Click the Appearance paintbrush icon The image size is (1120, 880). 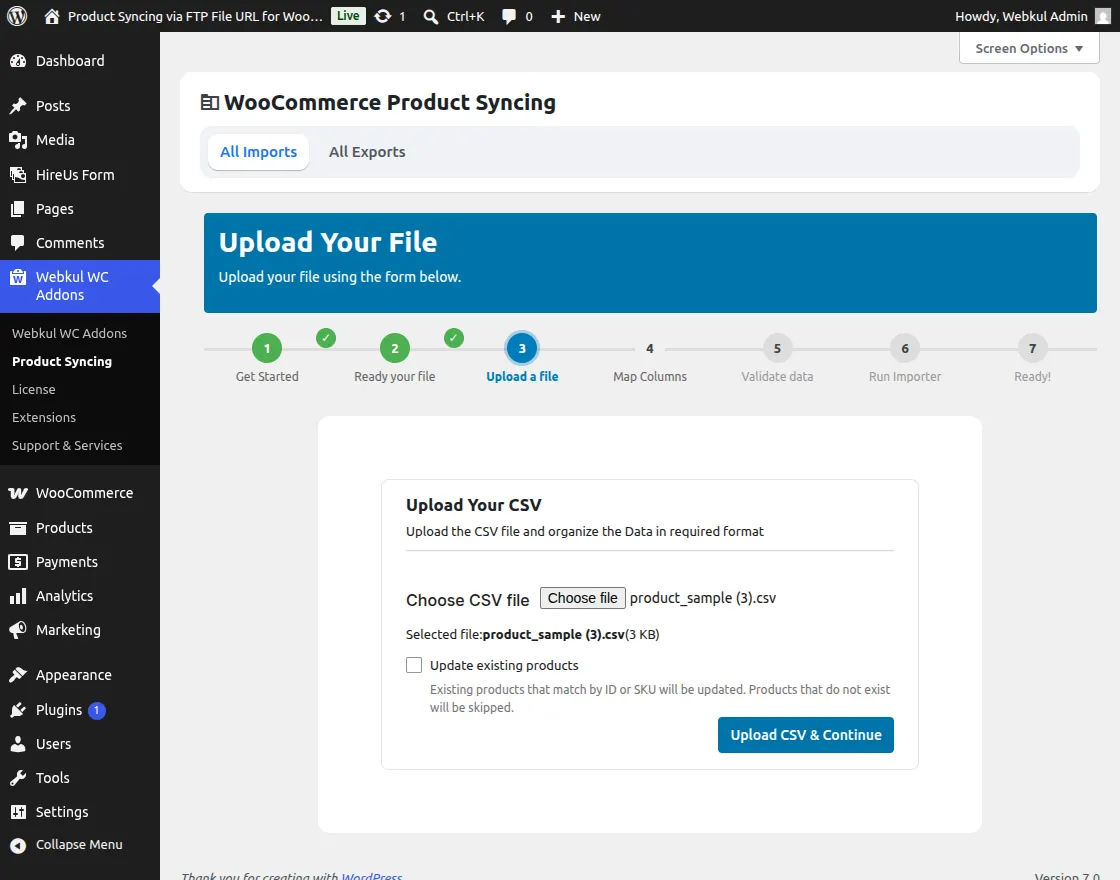tap(18, 675)
